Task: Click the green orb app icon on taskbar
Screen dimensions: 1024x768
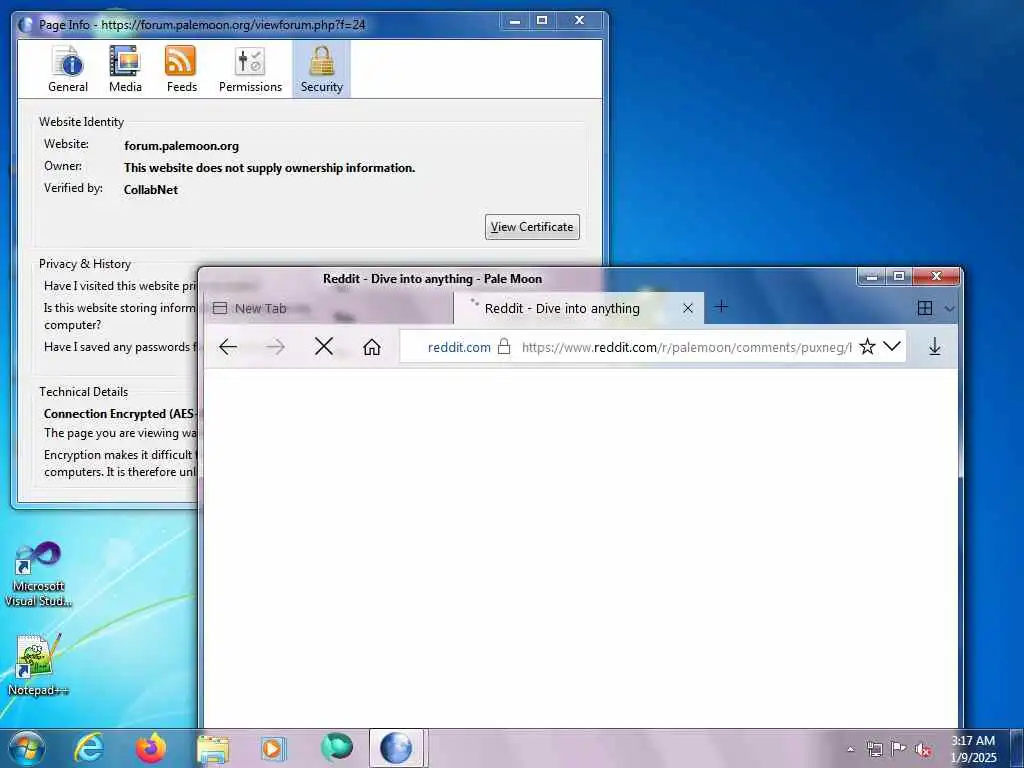Action: point(336,748)
